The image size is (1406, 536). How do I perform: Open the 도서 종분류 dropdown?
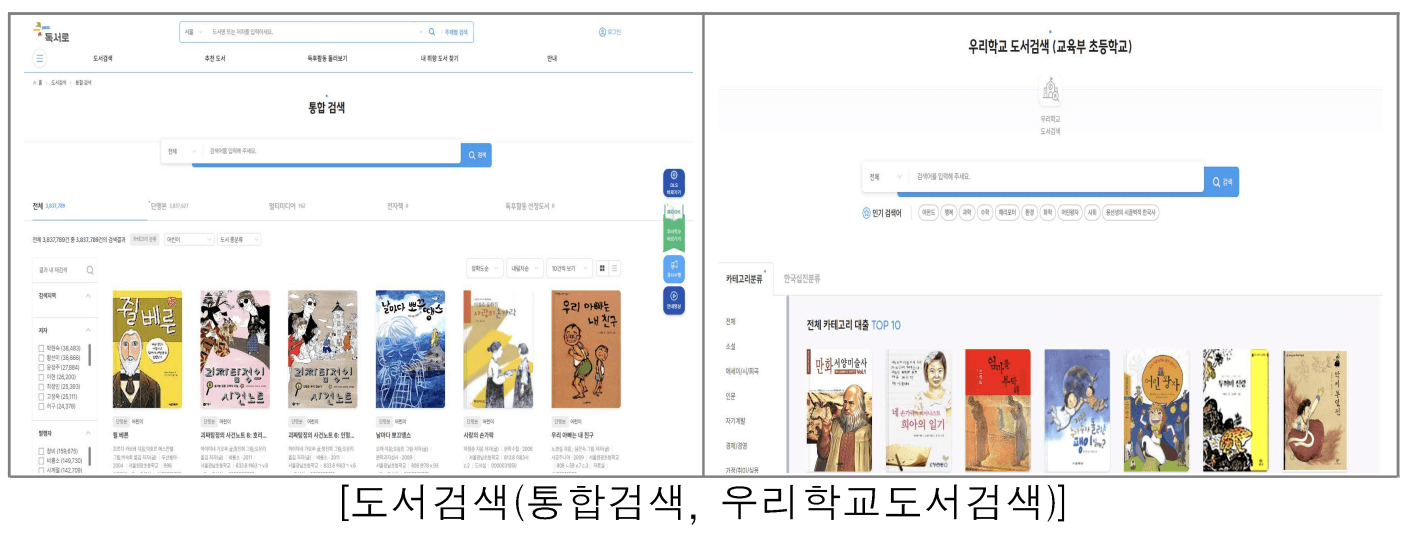click(x=239, y=239)
